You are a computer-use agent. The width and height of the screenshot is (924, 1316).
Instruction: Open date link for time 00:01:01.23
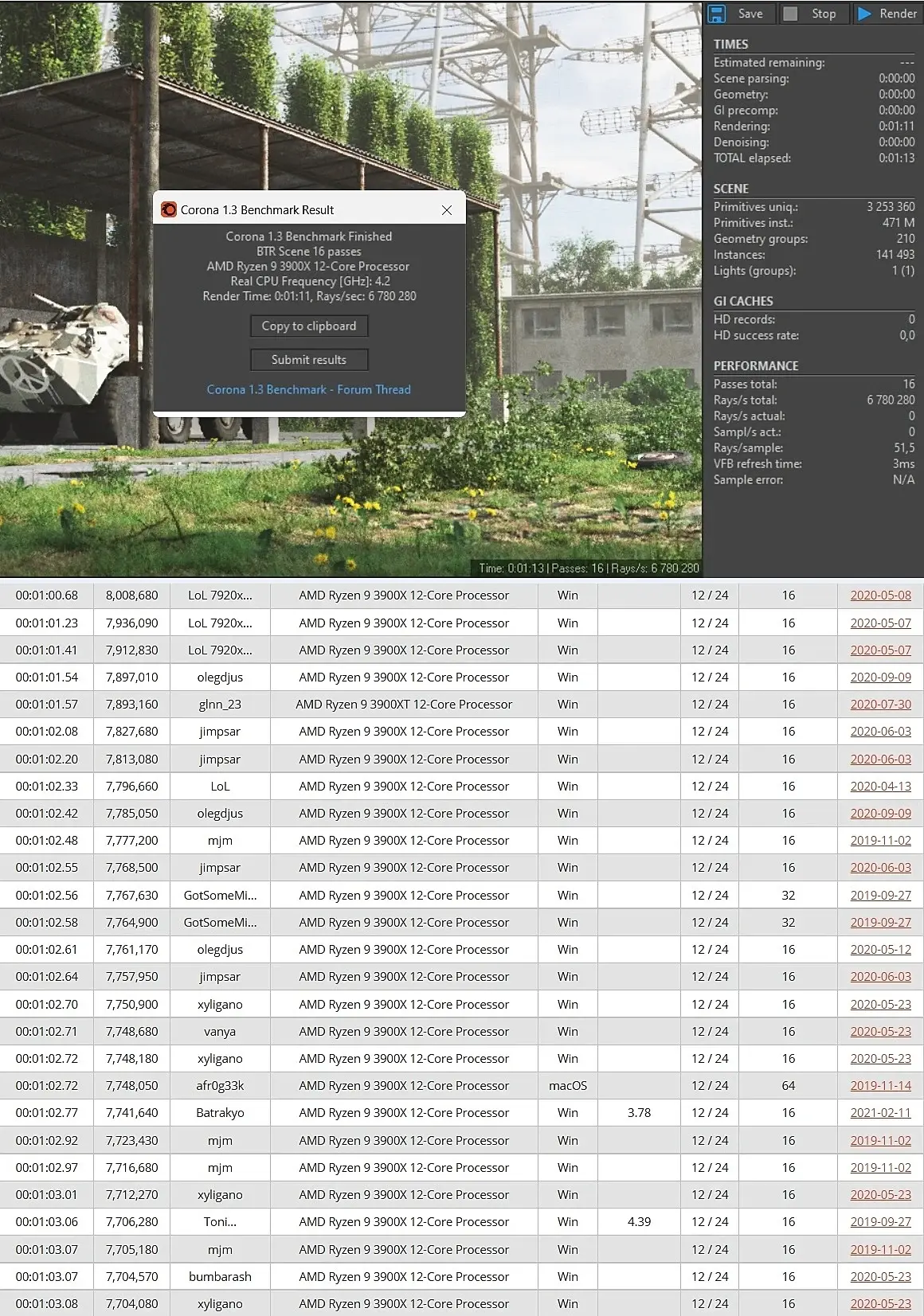coord(880,623)
